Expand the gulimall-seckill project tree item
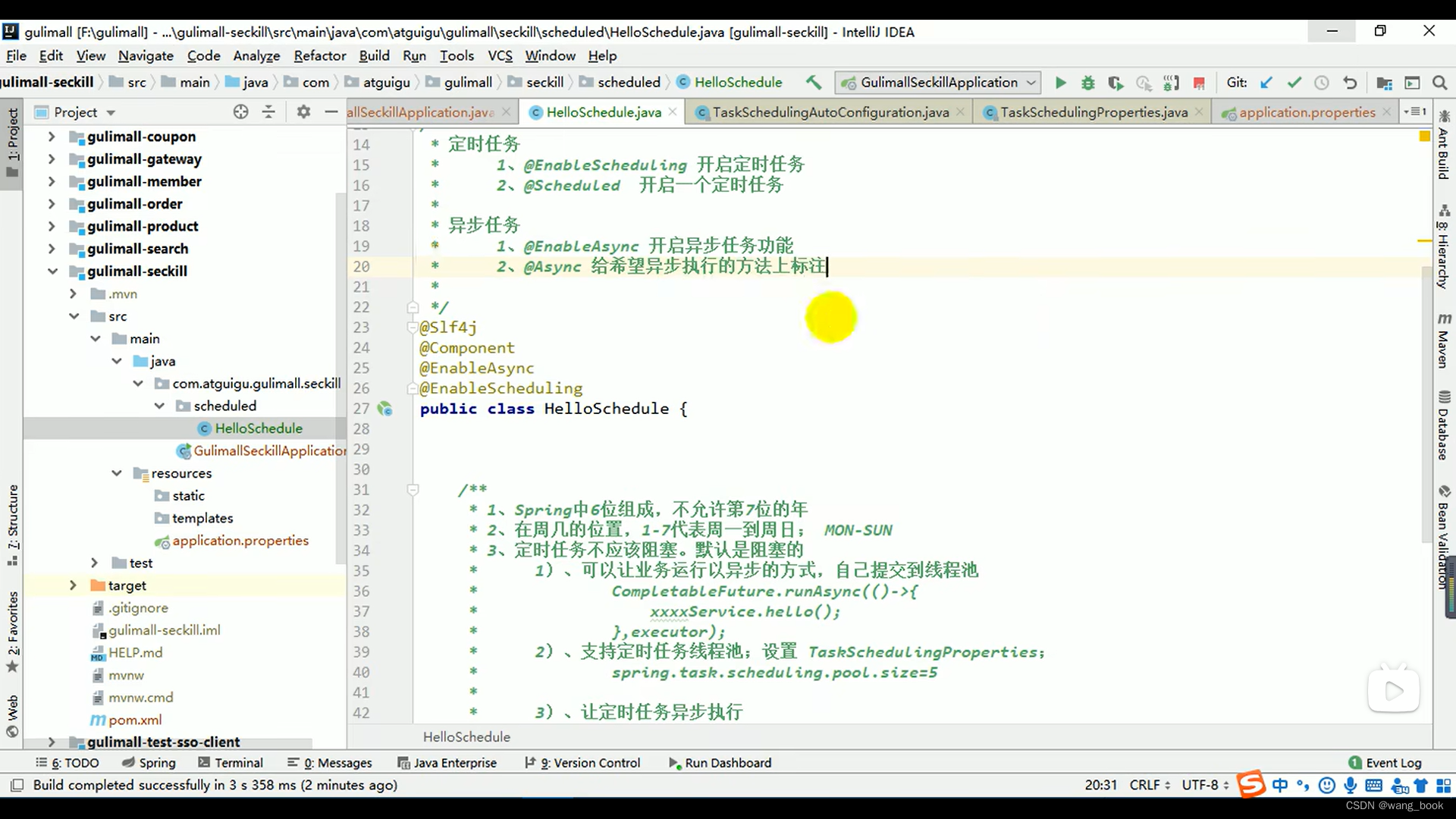 pos(50,271)
